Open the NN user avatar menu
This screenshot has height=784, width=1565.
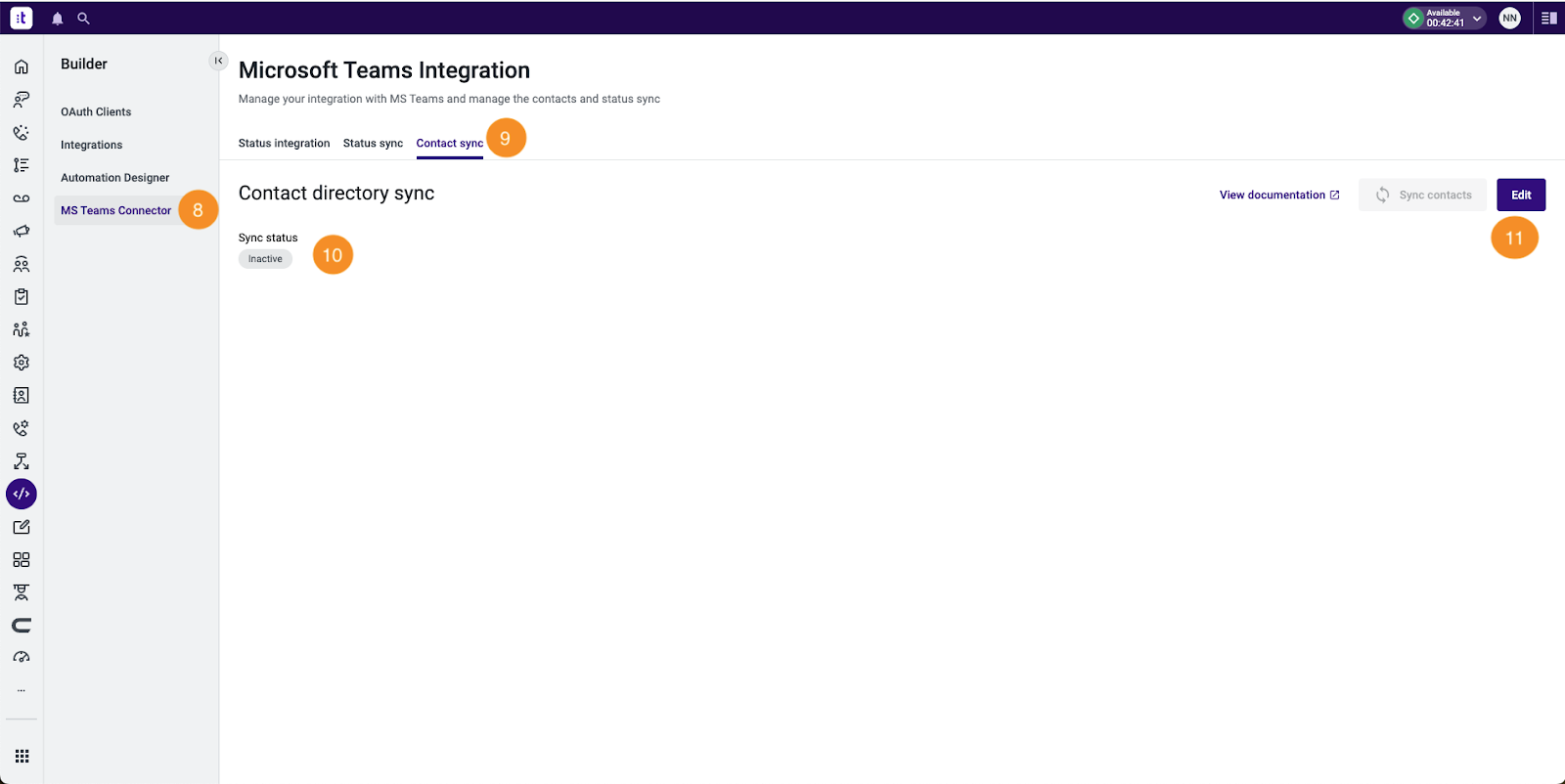point(1509,18)
